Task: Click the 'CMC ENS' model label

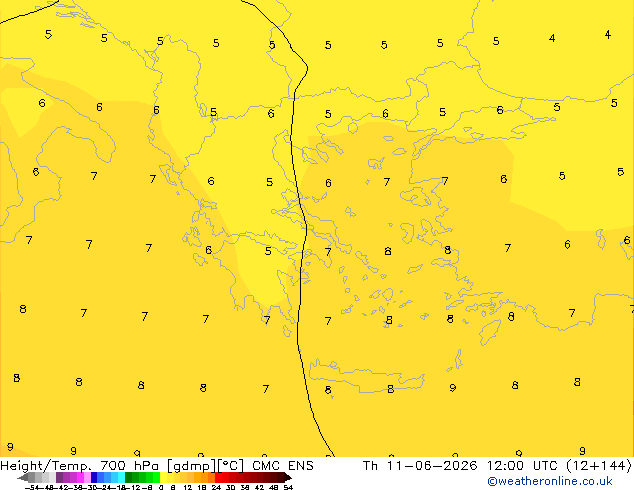Action: click(283, 466)
